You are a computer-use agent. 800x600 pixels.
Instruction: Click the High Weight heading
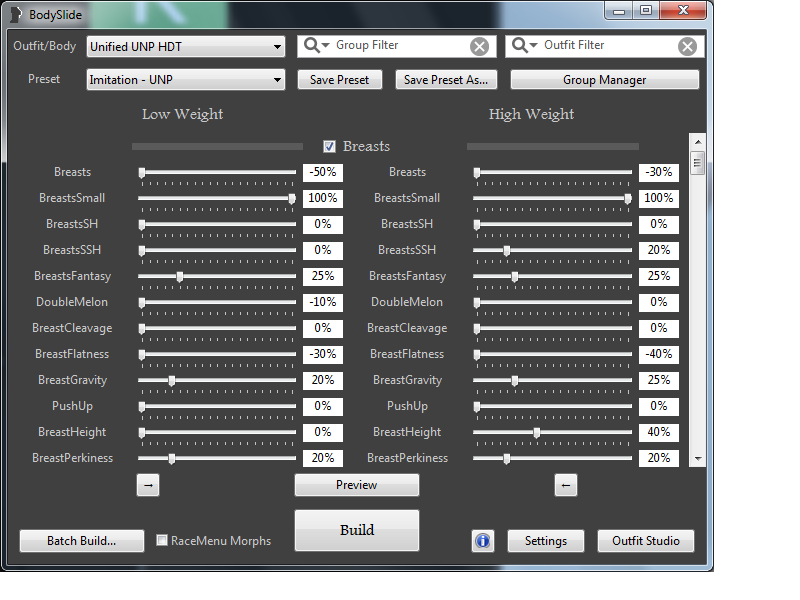[x=531, y=114]
